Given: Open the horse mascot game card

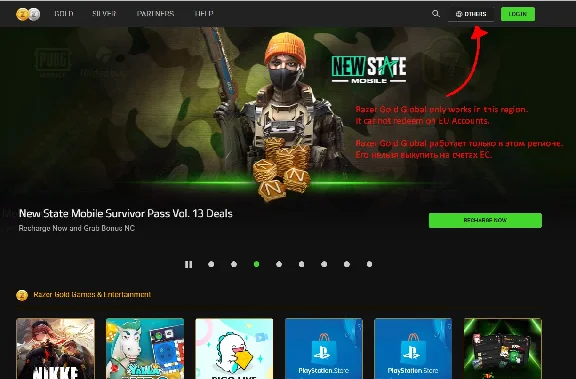Looking at the screenshot, I should pyautogui.click(x=145, y=349).
